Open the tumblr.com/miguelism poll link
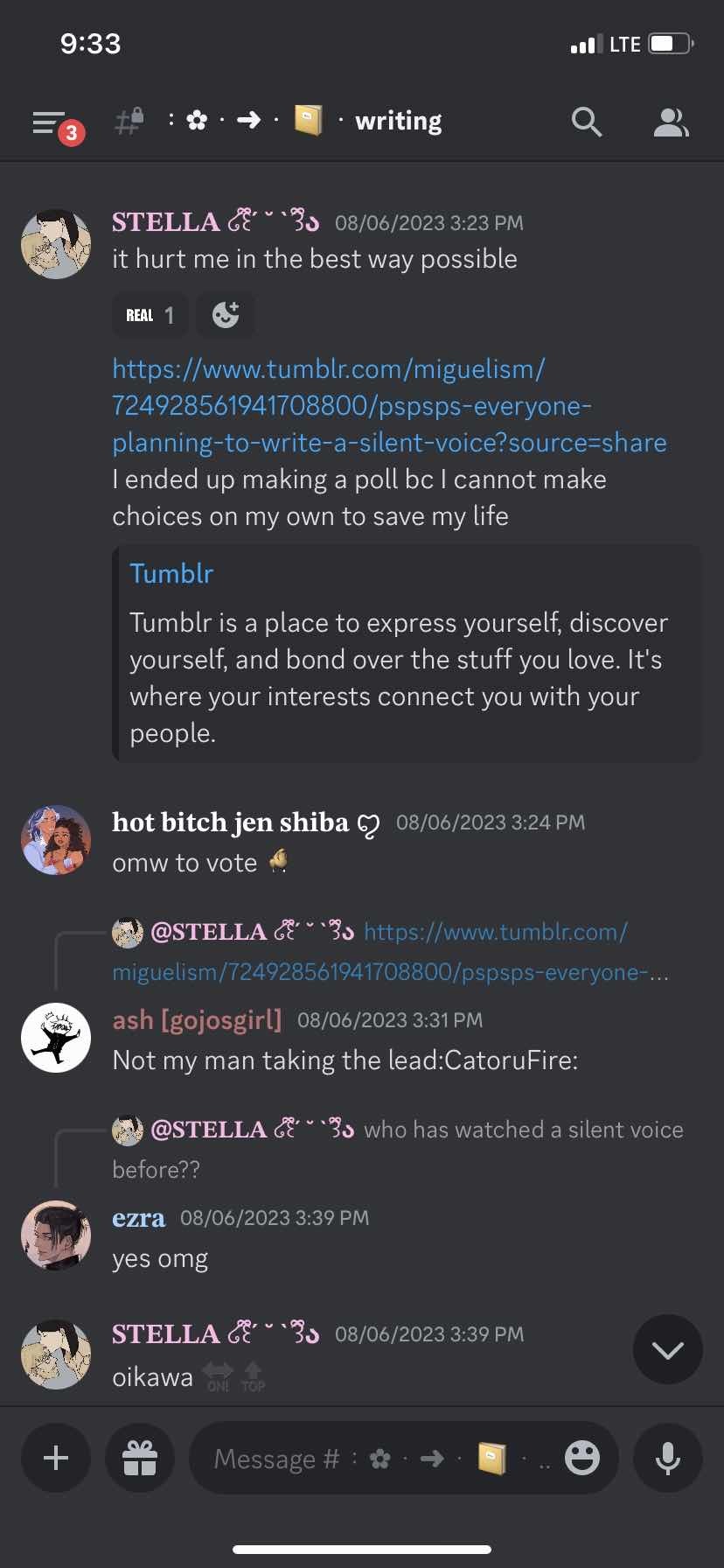The width and height of the screenshot is (724, 1568). 388,405
